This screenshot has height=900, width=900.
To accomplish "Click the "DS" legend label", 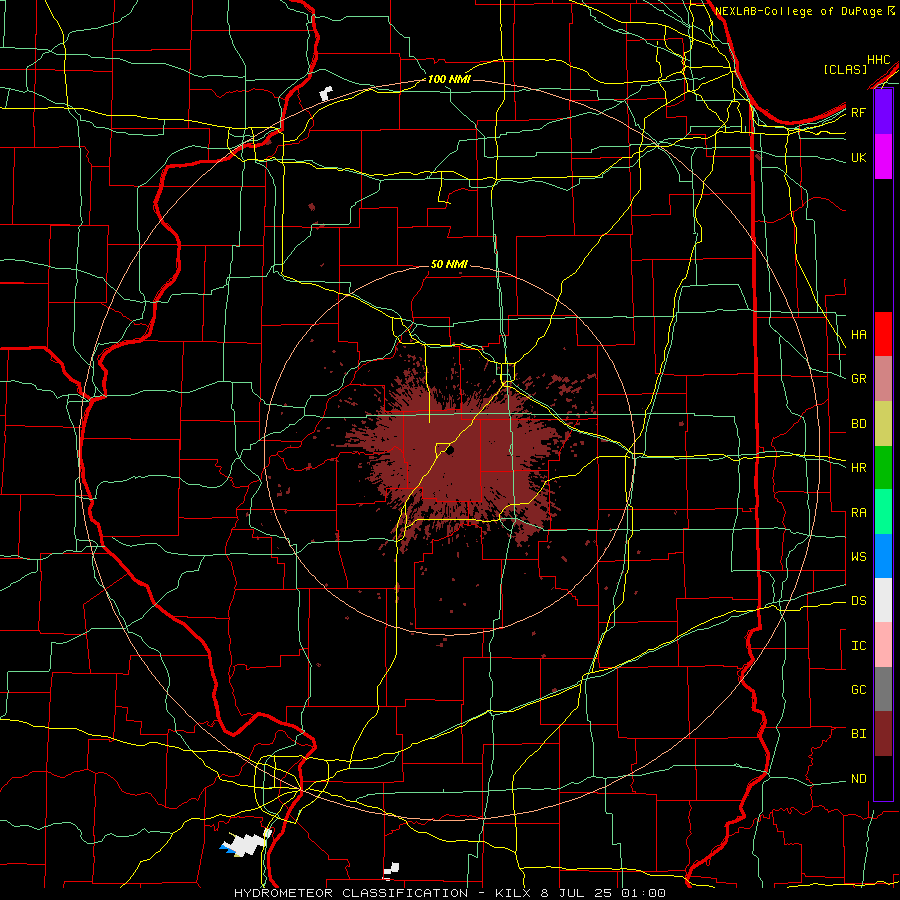I will click(x=859, y=601).
